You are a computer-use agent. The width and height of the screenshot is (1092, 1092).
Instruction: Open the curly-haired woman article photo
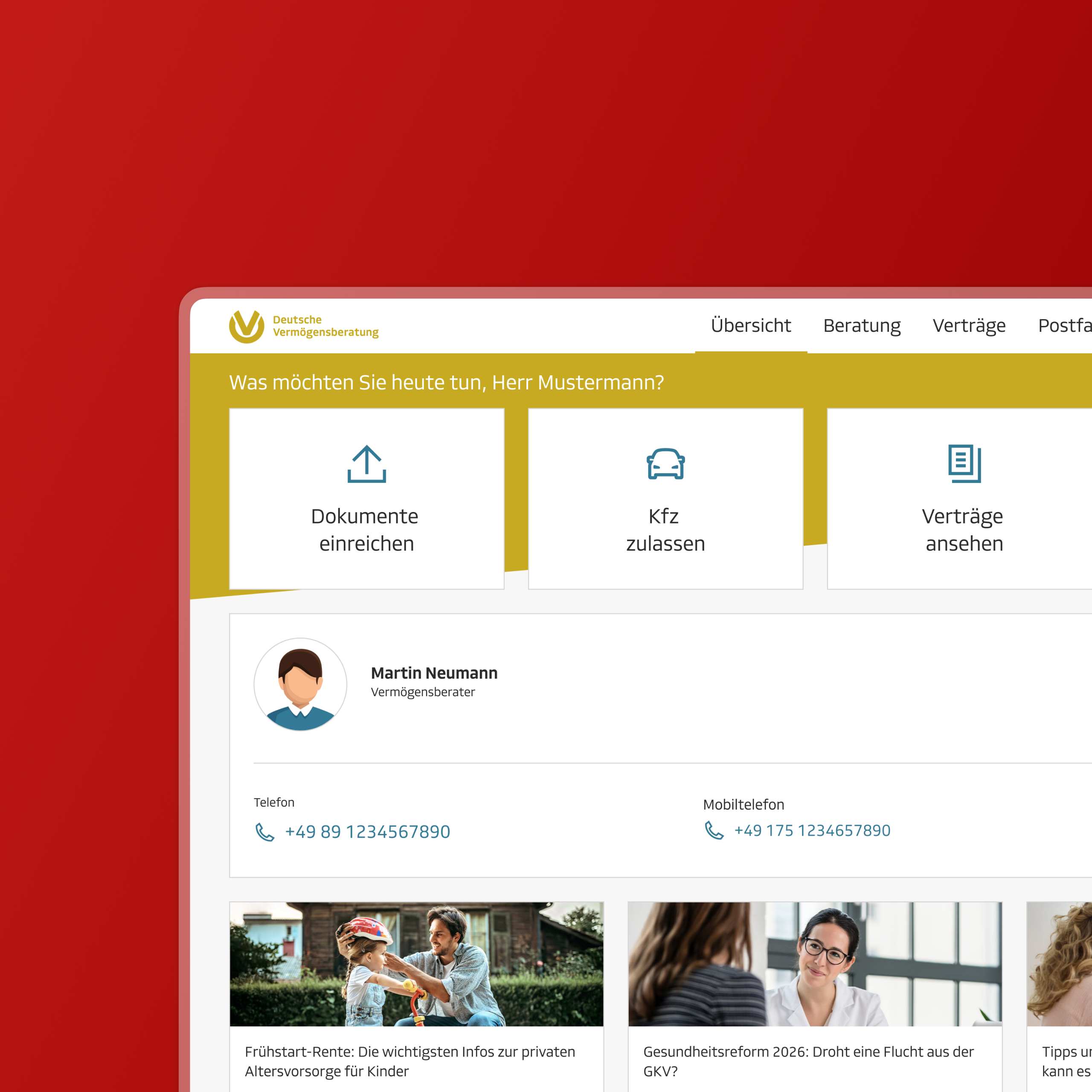click(1060, 964)
